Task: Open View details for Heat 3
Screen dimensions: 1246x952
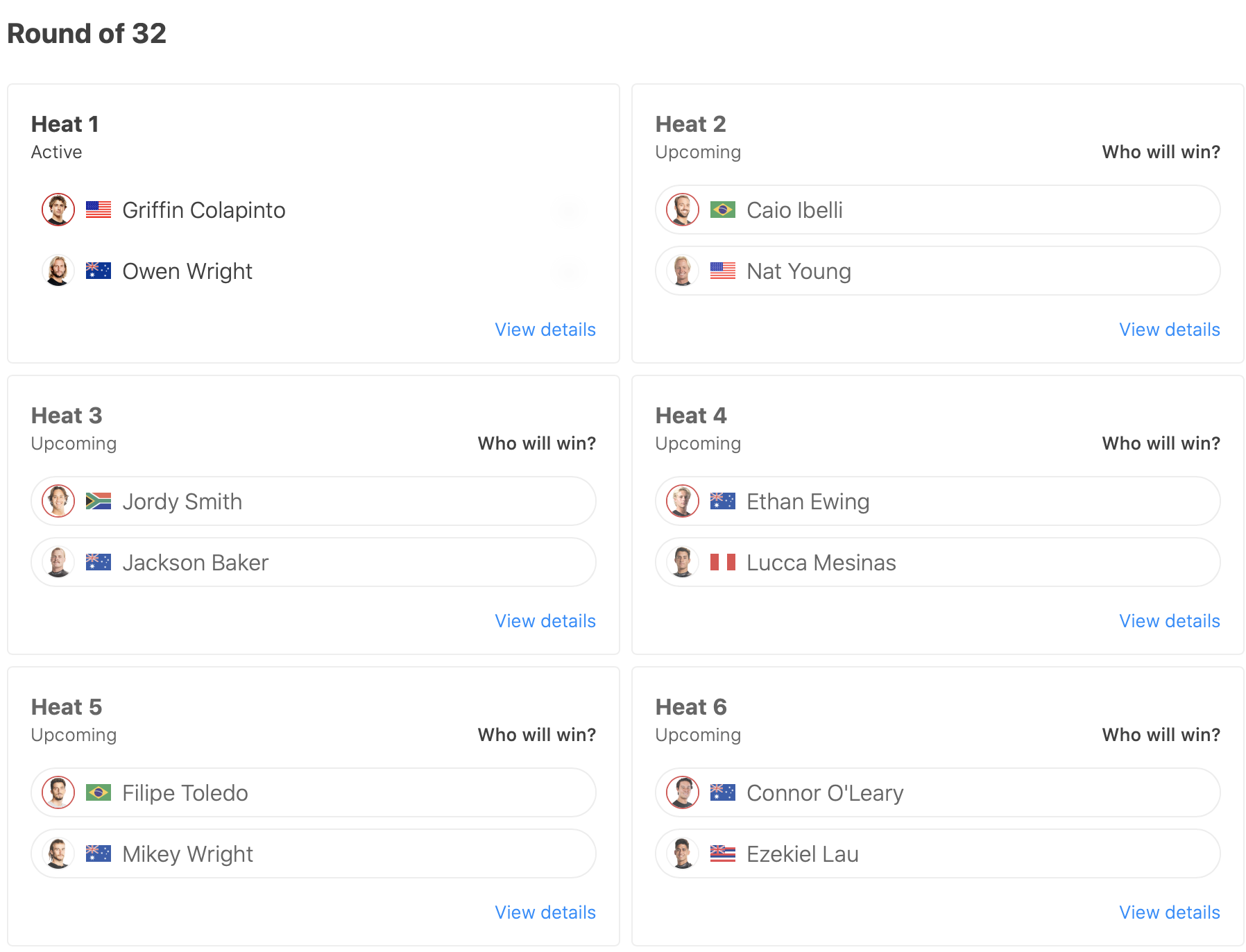Action: pos(545,621)
